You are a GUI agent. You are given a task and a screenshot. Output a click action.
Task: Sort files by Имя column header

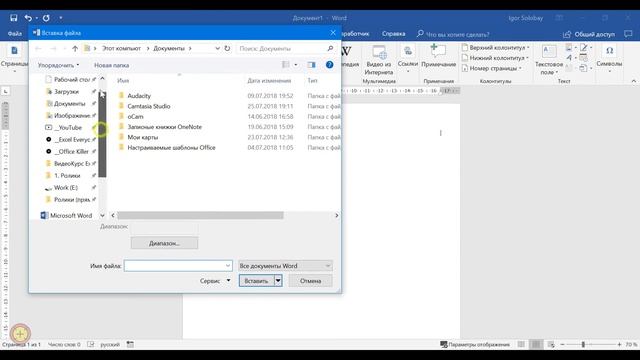coord(123,81)
